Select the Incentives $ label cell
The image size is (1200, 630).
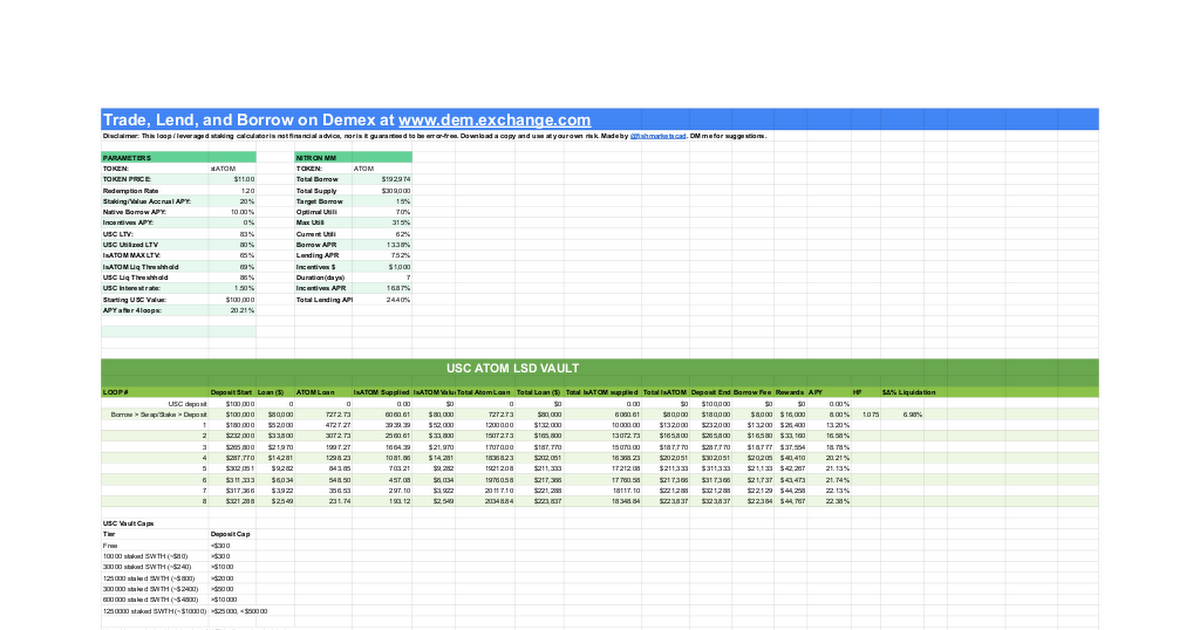pos(324,267)
